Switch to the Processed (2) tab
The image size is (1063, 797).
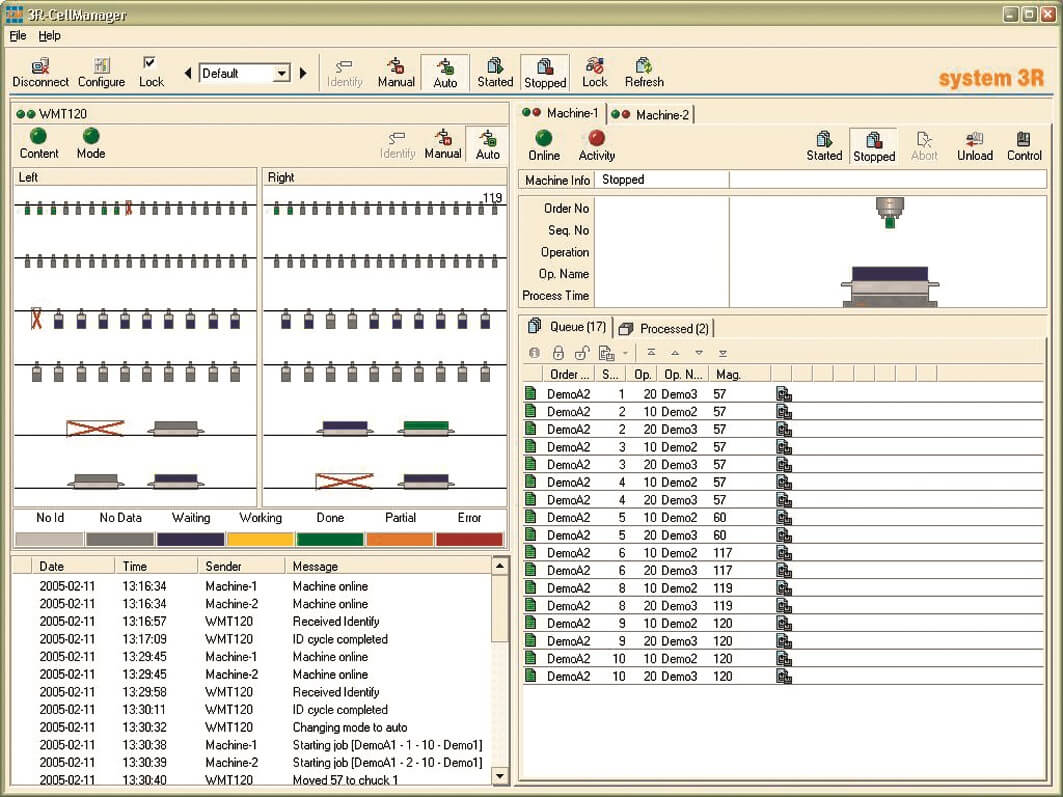coord(664,329)
